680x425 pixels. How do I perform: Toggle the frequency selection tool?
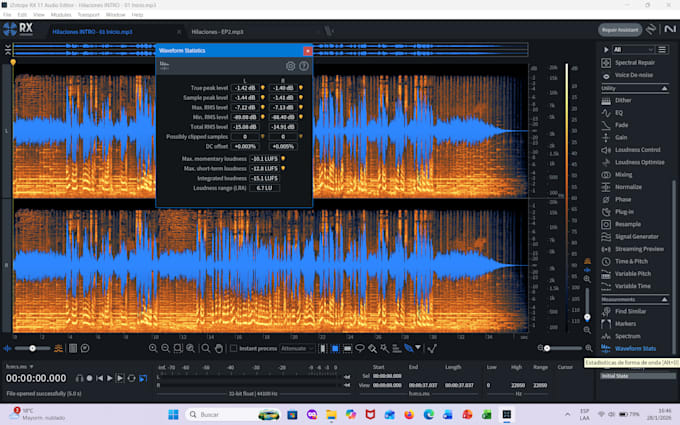click(347, 348)
